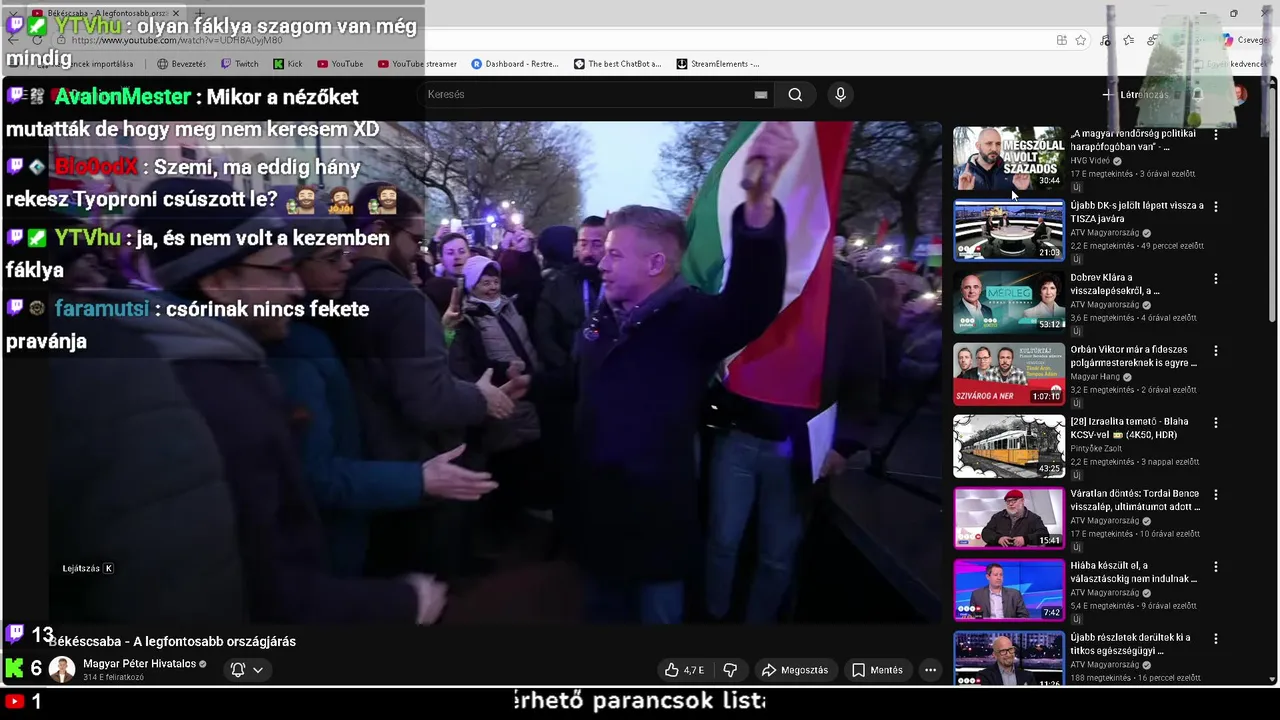The image size is (1280, 720).
Task: Open 'Megszólal a volt százados' video thumbnail
Action: [1009, 158]
